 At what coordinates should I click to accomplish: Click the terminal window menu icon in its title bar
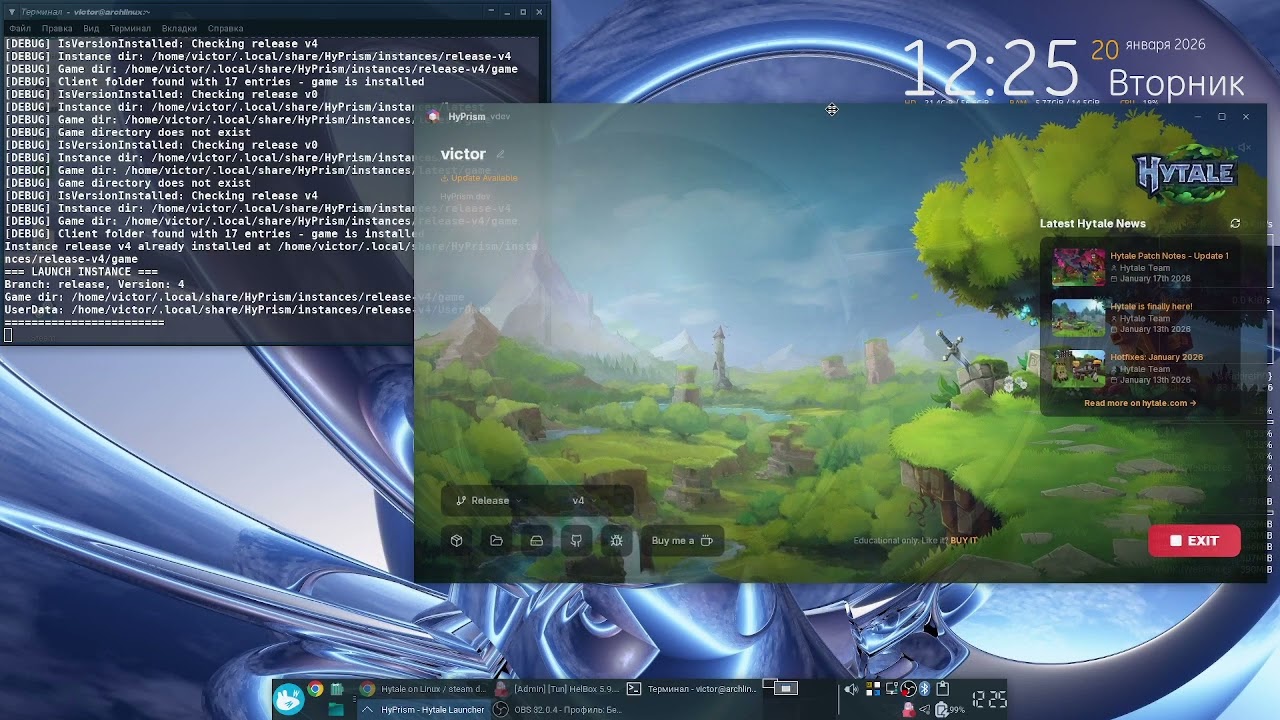12,12
